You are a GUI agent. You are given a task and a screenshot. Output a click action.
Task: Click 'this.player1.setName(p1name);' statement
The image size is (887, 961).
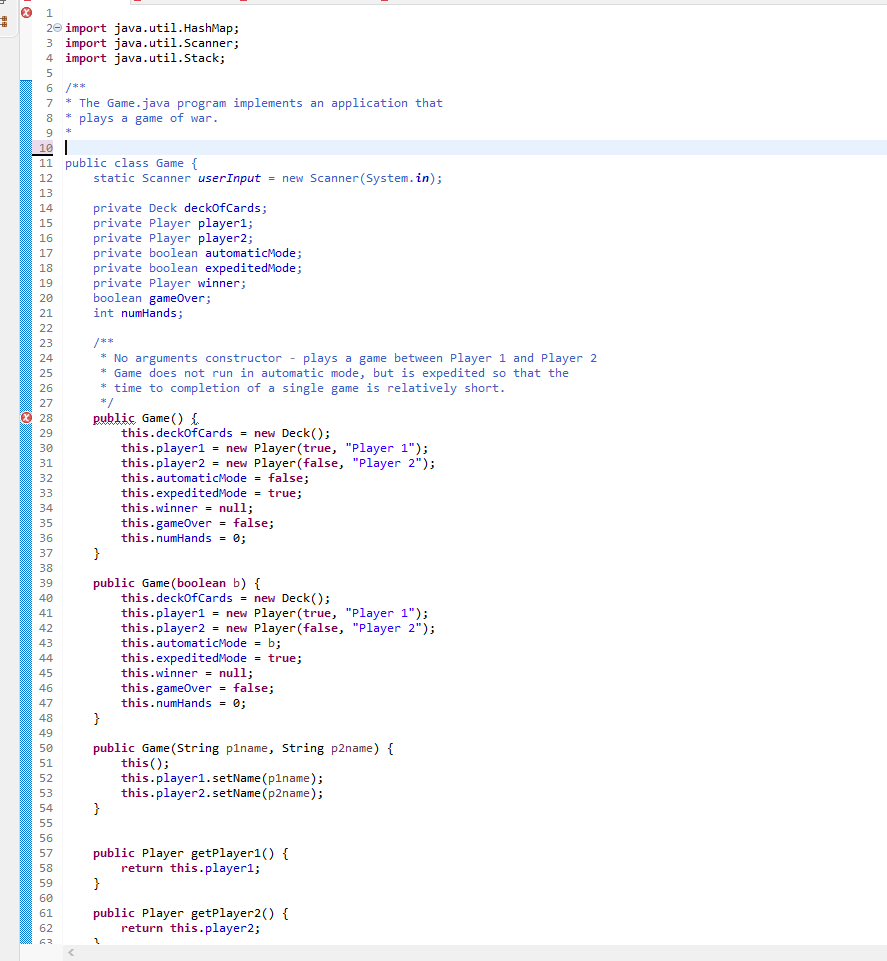click(x=222, y=778)
